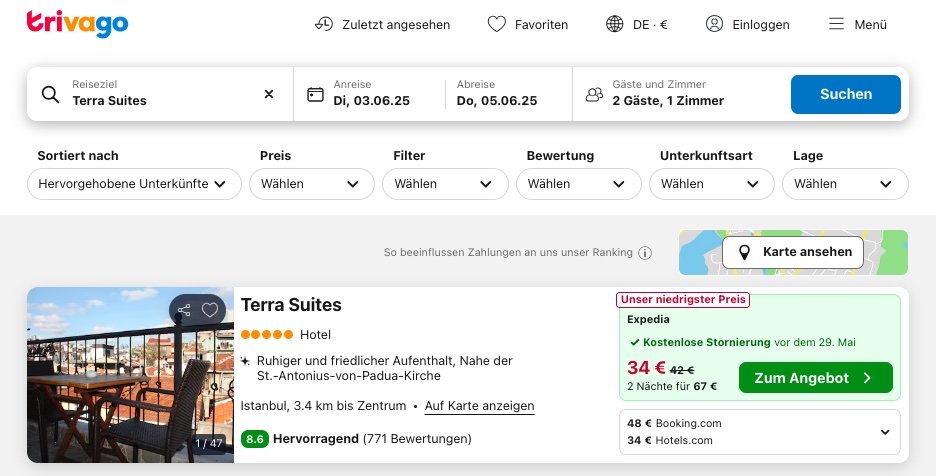The image size is (936, 476).
Task: Click the Expedia provider label
Action: pos(648,320)
